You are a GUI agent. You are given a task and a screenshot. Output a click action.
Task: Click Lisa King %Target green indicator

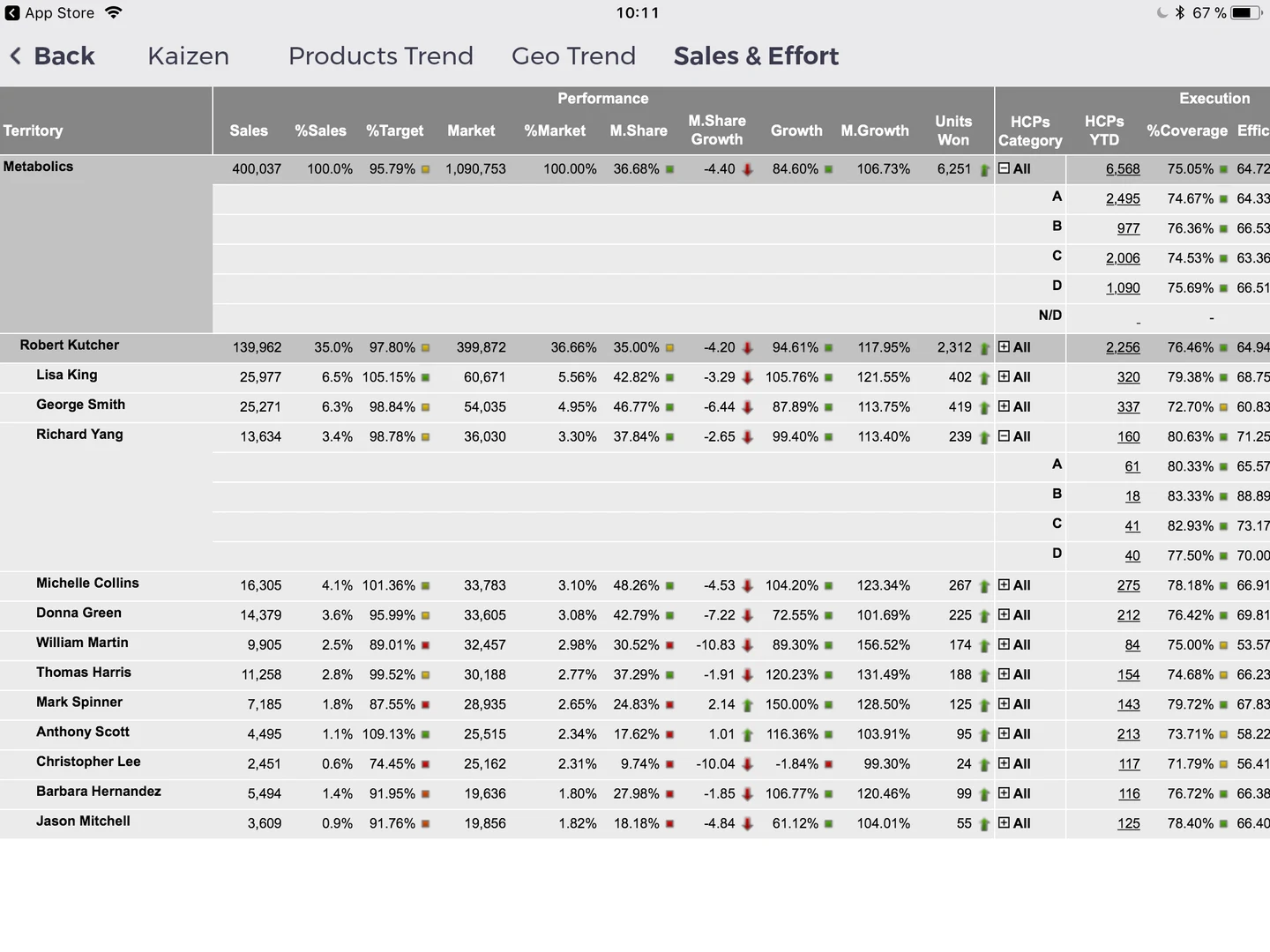(x=425, y=377)
